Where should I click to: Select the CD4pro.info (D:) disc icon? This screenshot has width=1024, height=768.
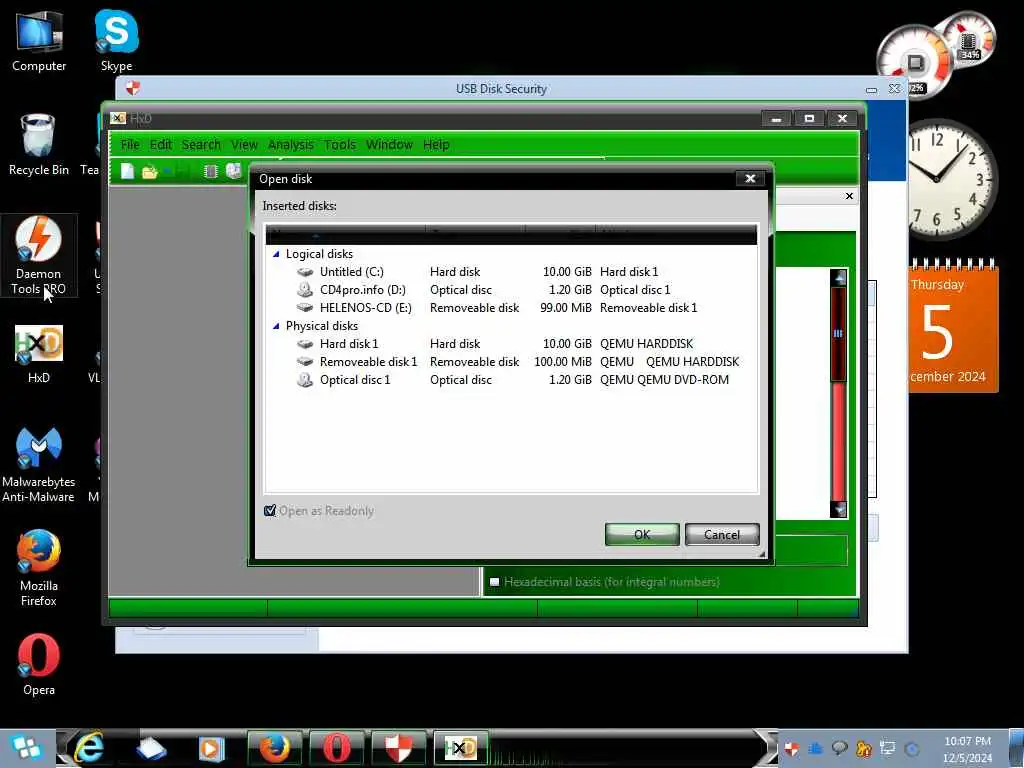(305, 289)
